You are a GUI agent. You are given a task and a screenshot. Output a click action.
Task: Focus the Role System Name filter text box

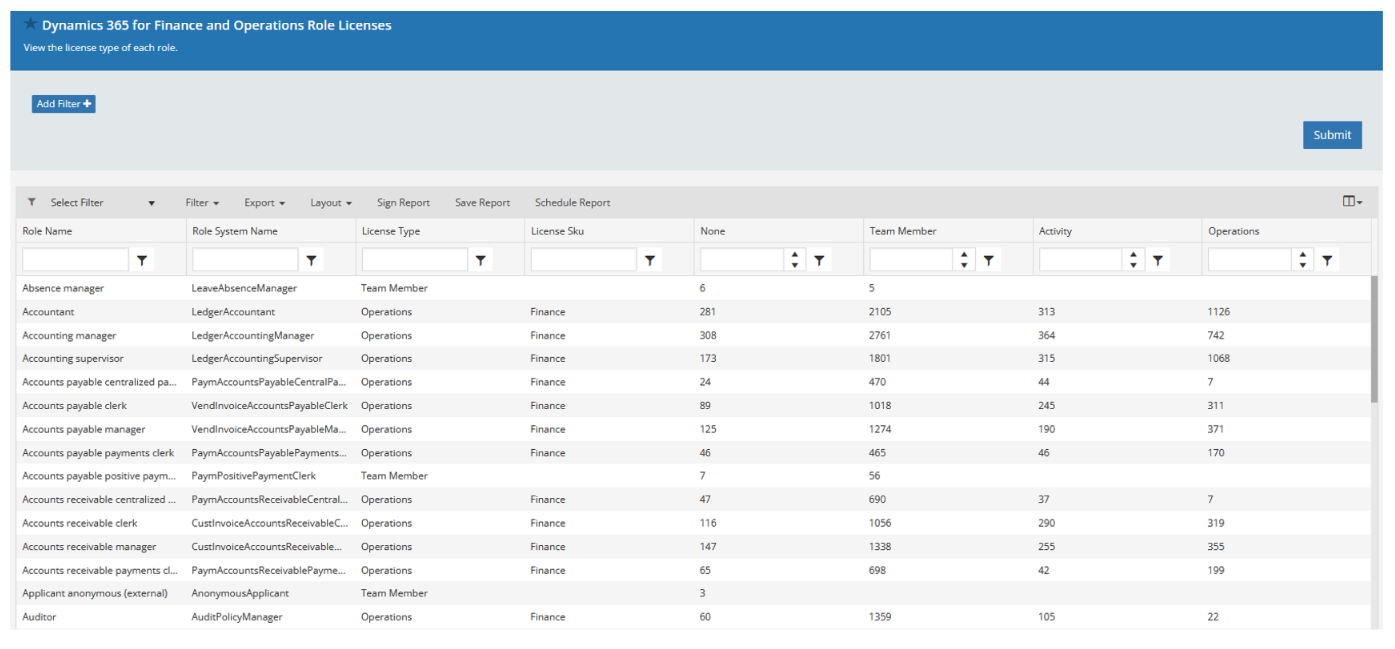[246, 260]
